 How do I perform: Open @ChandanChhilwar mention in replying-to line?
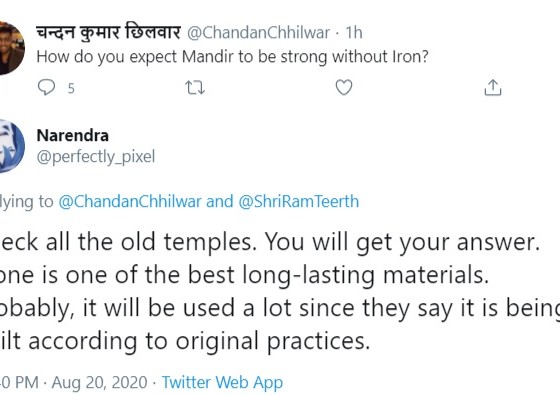tap(130, 201)
